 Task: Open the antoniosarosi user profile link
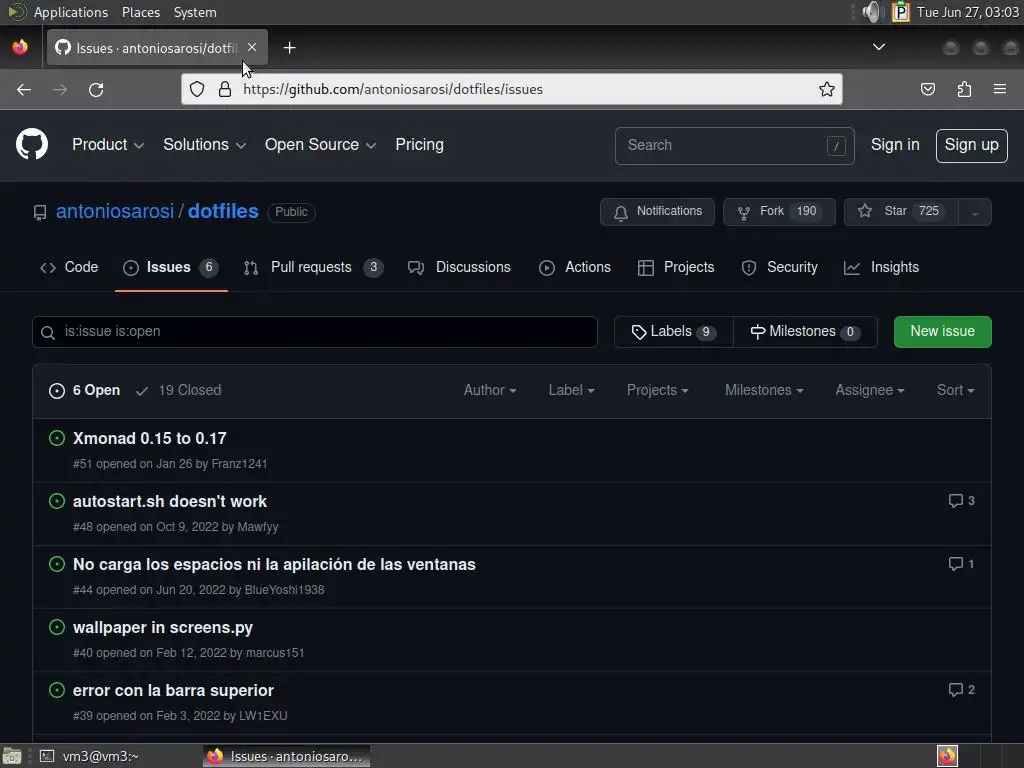pyautogui.click(x=115, y=212)
